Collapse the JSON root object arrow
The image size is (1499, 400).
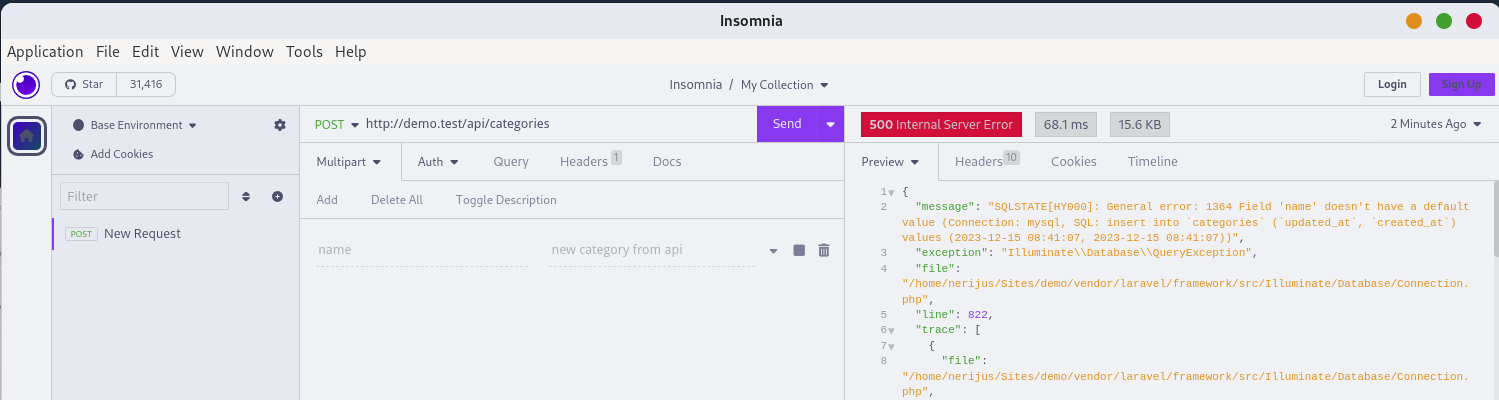891,192
